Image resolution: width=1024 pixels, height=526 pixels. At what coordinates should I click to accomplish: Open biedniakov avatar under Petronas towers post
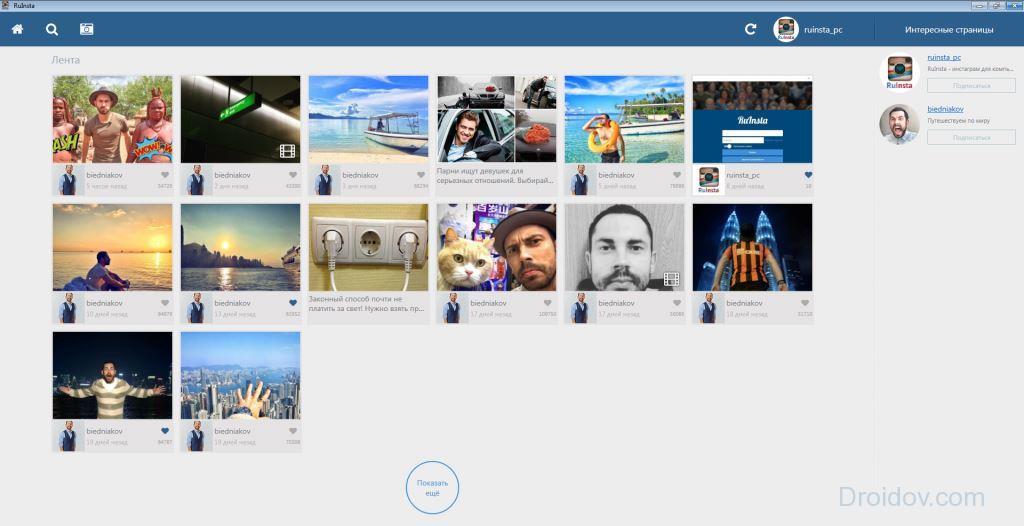coord(708,308)
